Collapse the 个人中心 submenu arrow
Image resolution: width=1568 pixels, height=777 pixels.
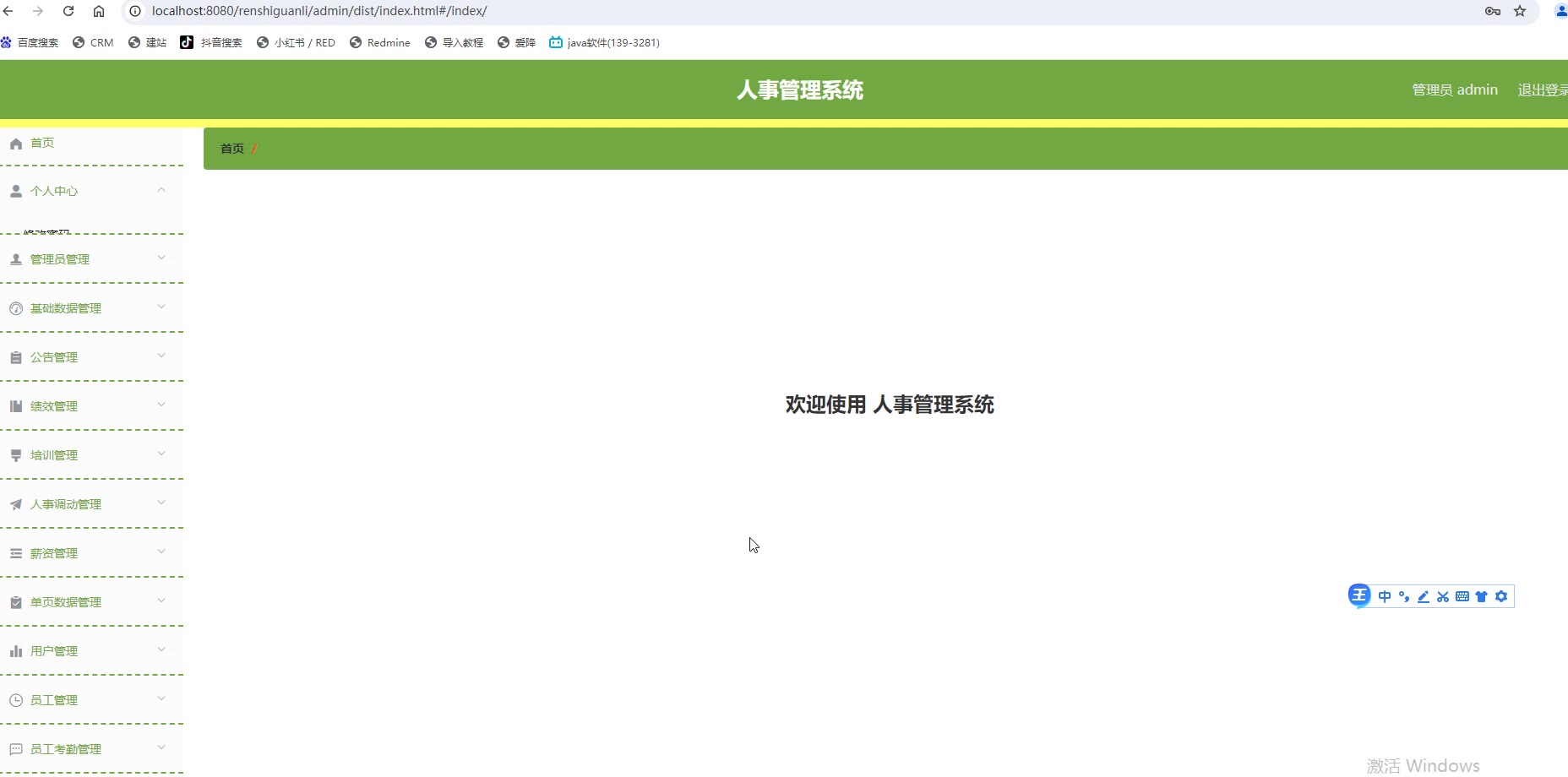[161, 190]
